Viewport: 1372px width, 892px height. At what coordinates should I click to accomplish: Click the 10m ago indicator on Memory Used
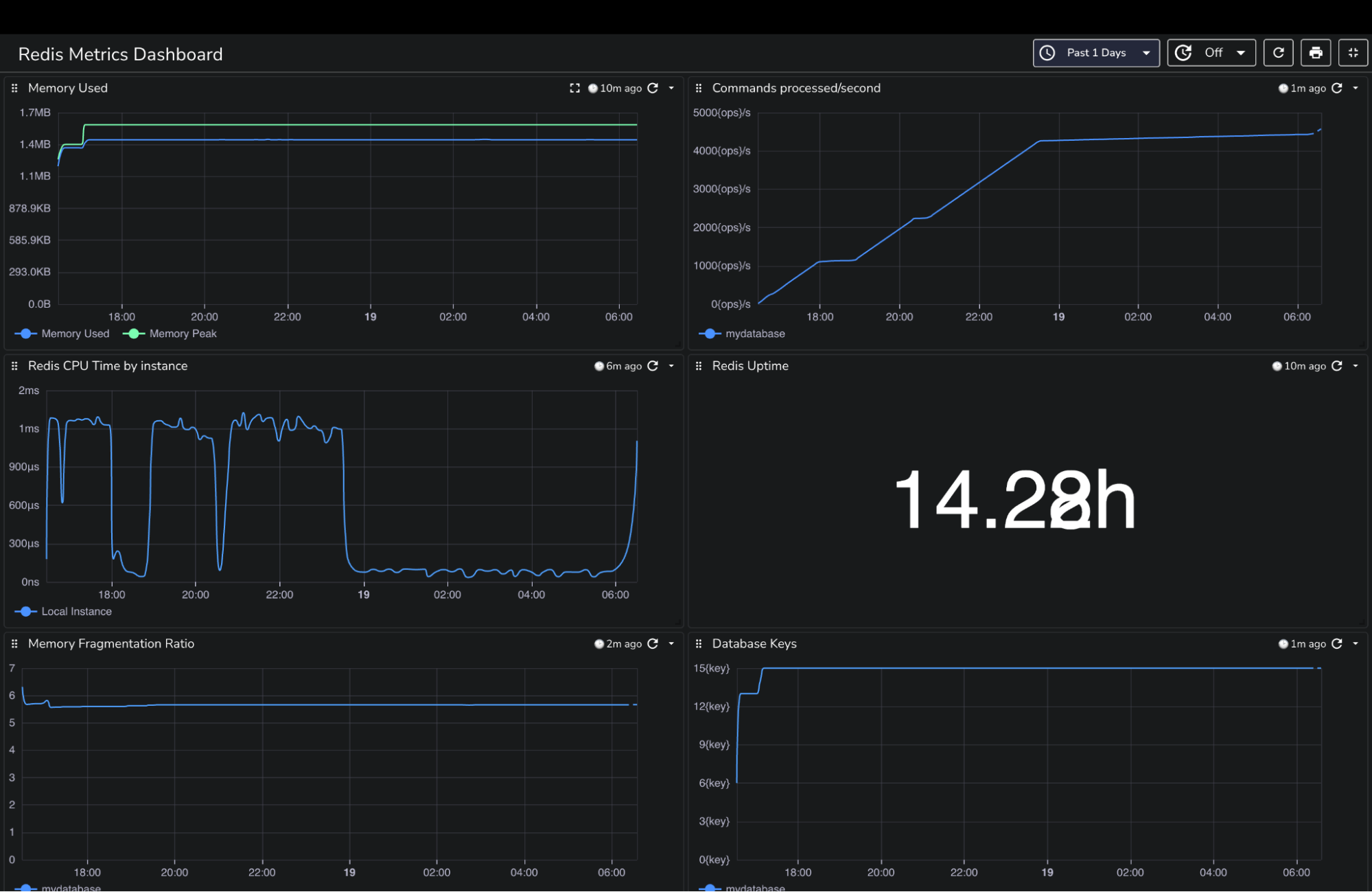coord(616,88)
